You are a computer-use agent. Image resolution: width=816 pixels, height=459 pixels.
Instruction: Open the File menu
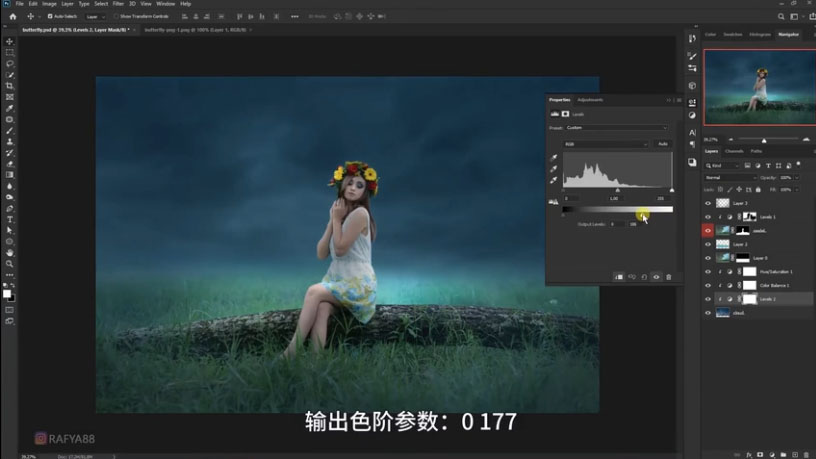click(x=19, y=4)
